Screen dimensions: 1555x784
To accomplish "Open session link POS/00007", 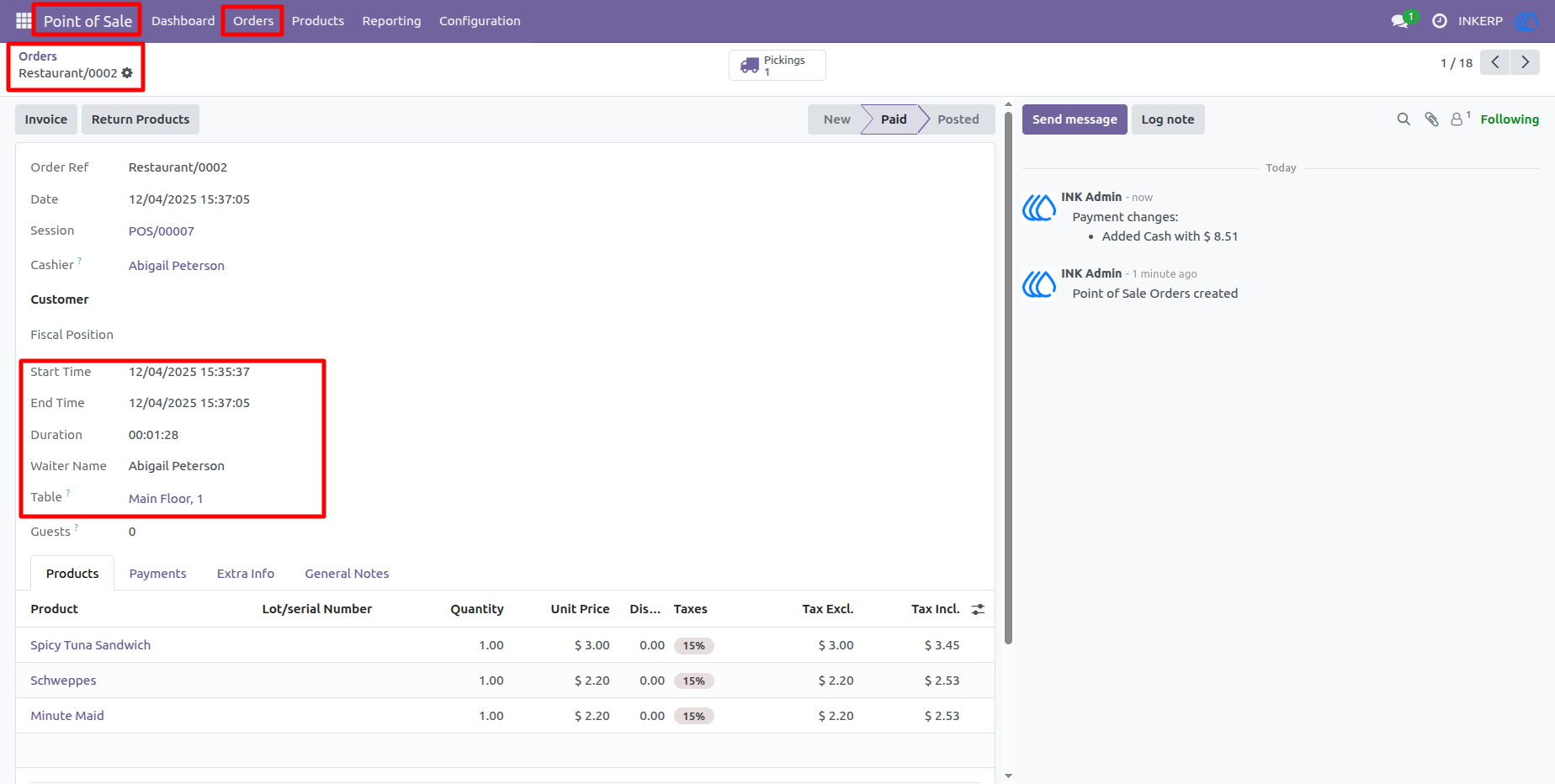I will point(162,231).
